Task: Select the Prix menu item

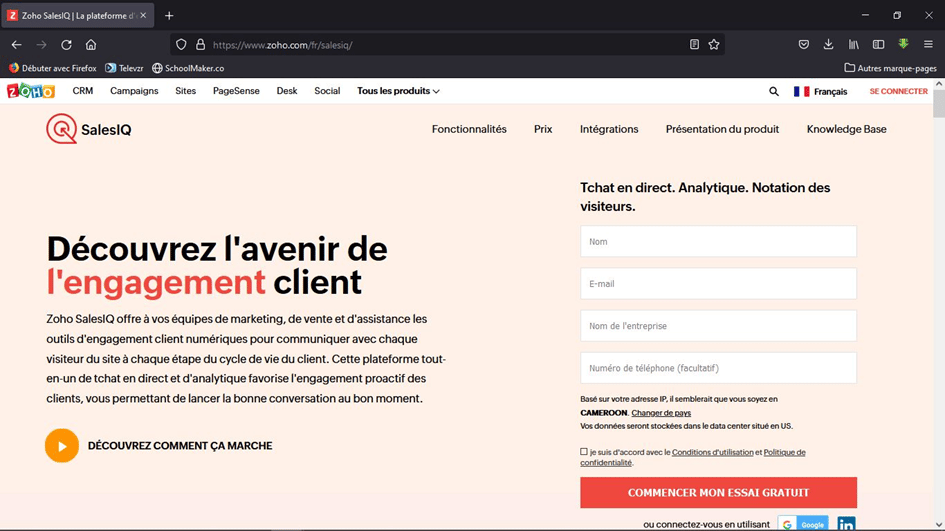Action: [x=543, y=129]
